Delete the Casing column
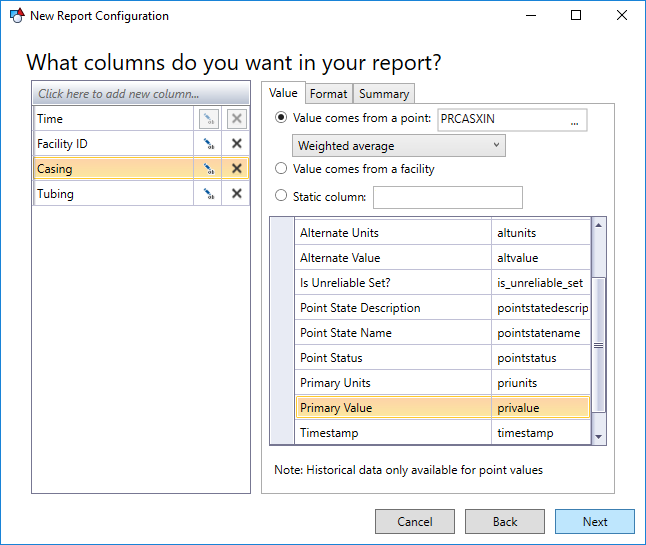Image resolution: width=646 pixels, height=545 pixels. coord(236,169)
